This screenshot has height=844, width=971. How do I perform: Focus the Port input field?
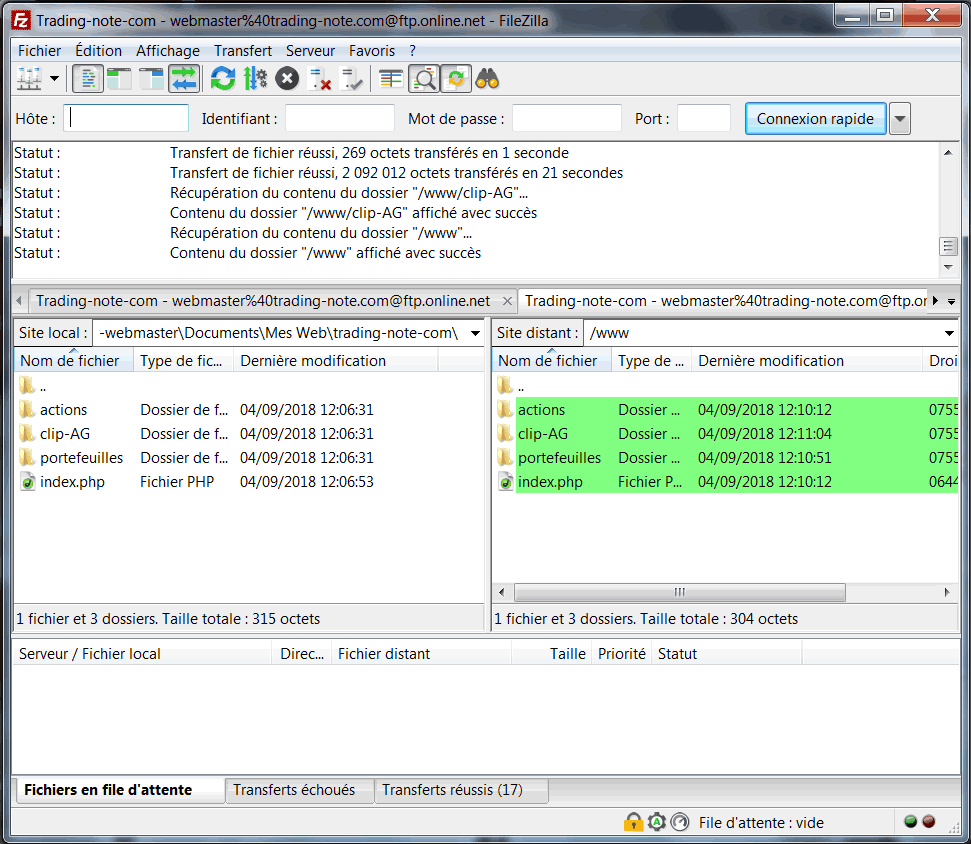(x=704, y=118)
